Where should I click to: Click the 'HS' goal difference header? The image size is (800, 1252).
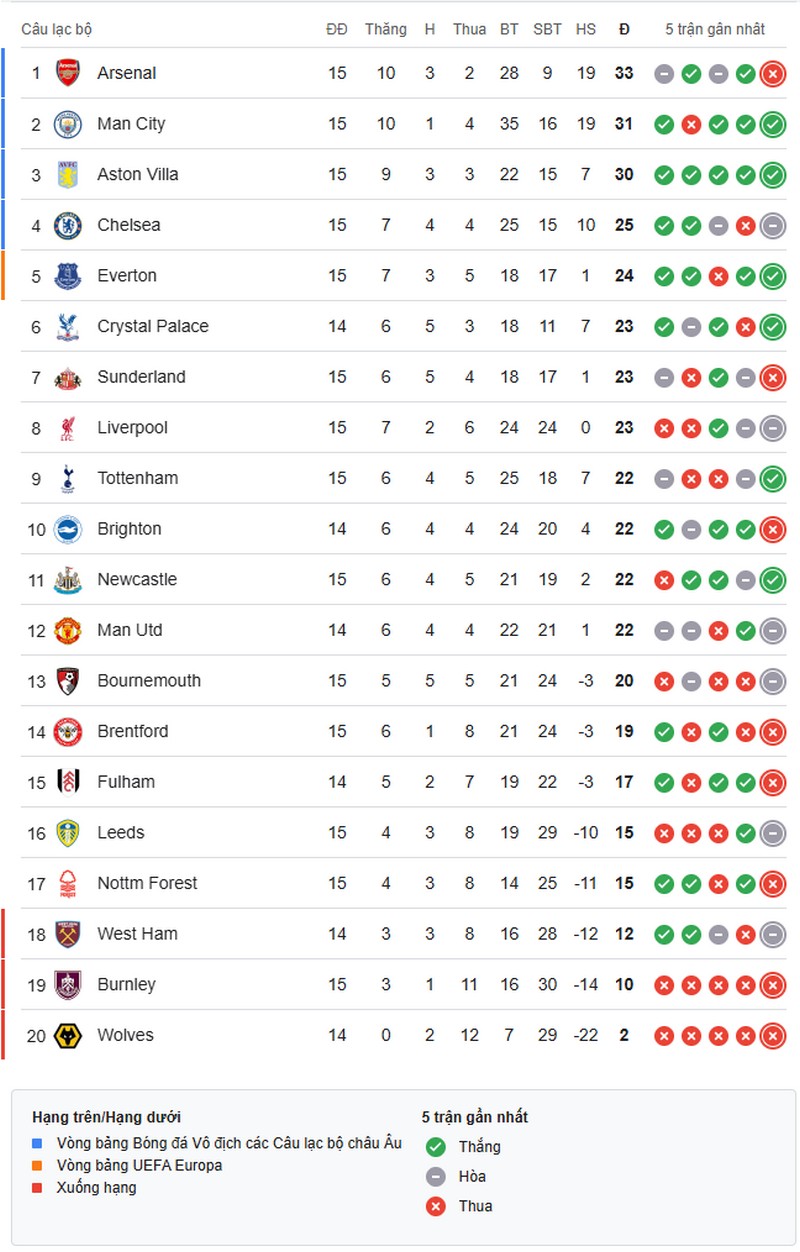[586, 29]
